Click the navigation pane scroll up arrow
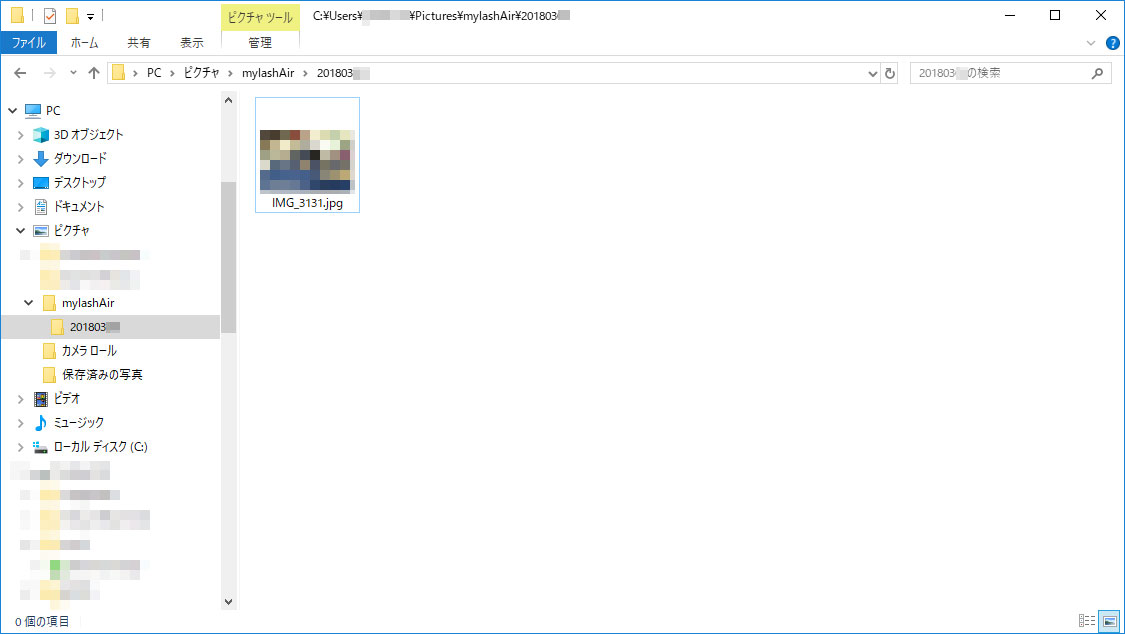The height and width of the screenshot is (634, 1125). [228, 100]
